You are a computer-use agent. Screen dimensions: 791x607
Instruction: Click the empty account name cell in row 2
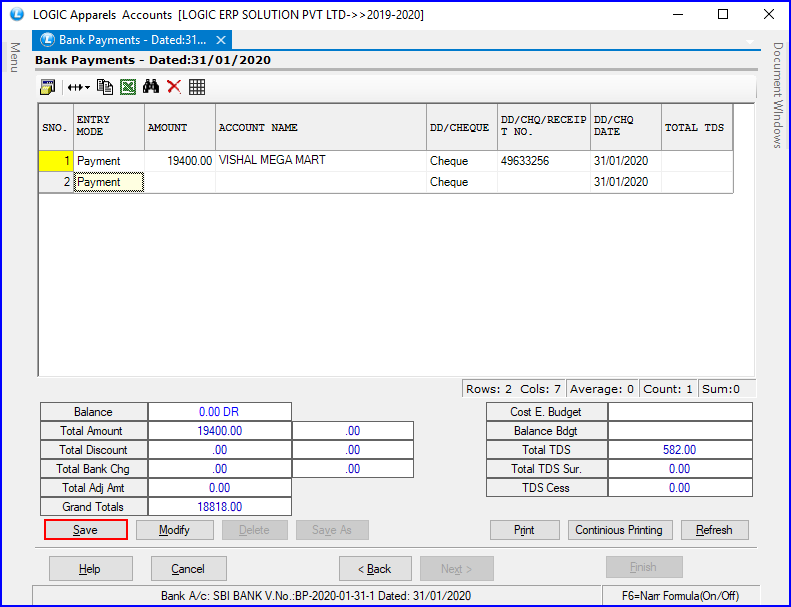321,182
